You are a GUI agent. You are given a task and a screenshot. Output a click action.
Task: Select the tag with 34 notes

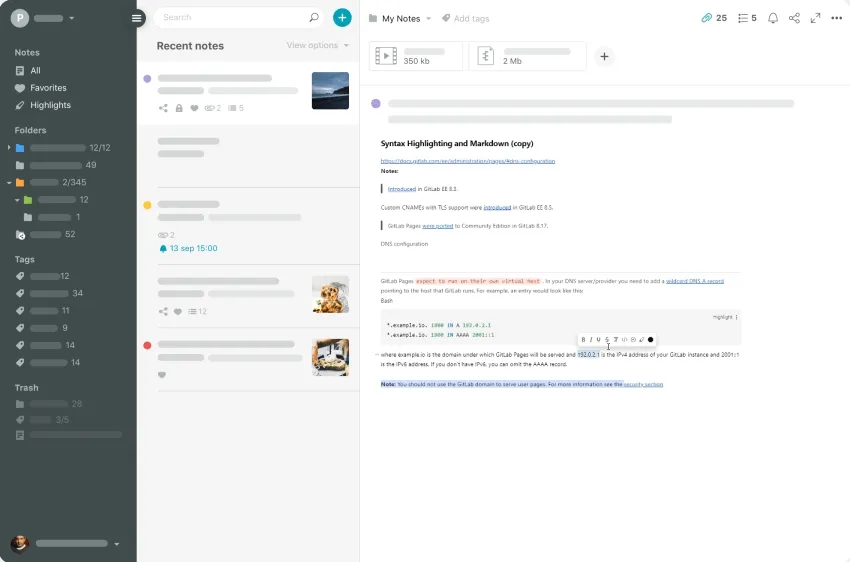(x=49, y=293)
